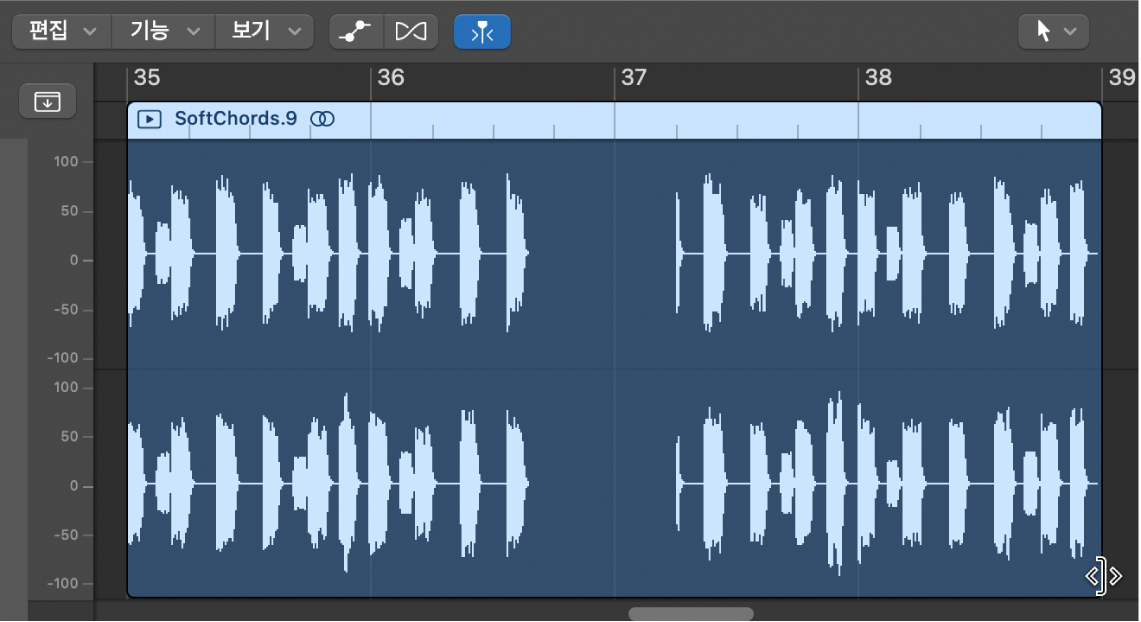
Task: Toggle the Flex bowtie button
Action: click(411, 31)
